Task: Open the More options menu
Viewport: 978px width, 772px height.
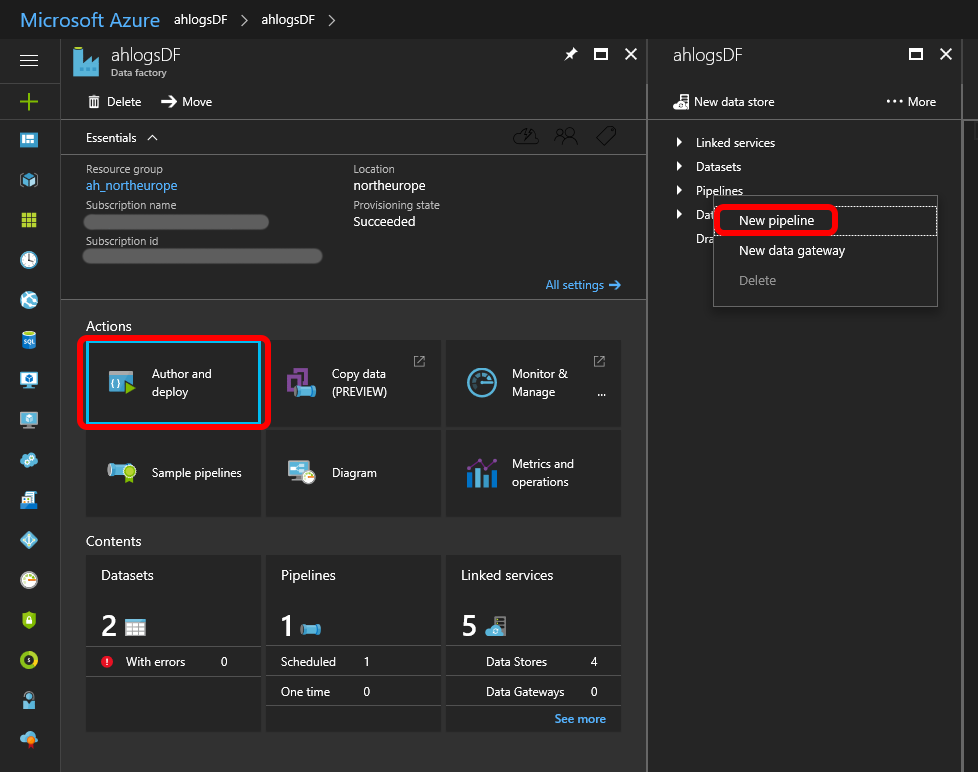Action: point(911,102)
